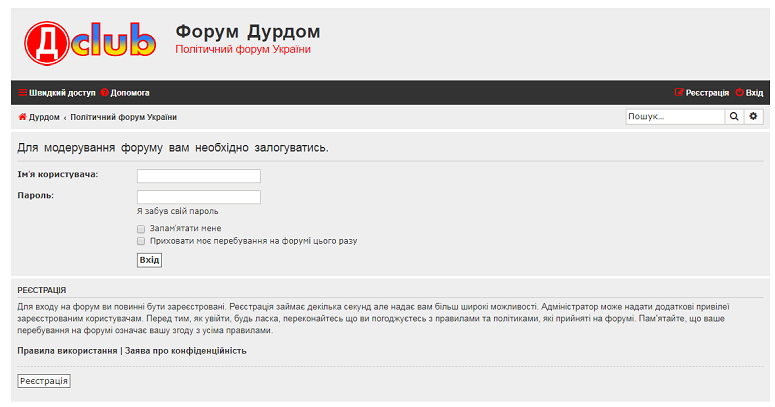Open the Допомога help link
The width and height of the screenshot is (775, 407).
point(125,92)
